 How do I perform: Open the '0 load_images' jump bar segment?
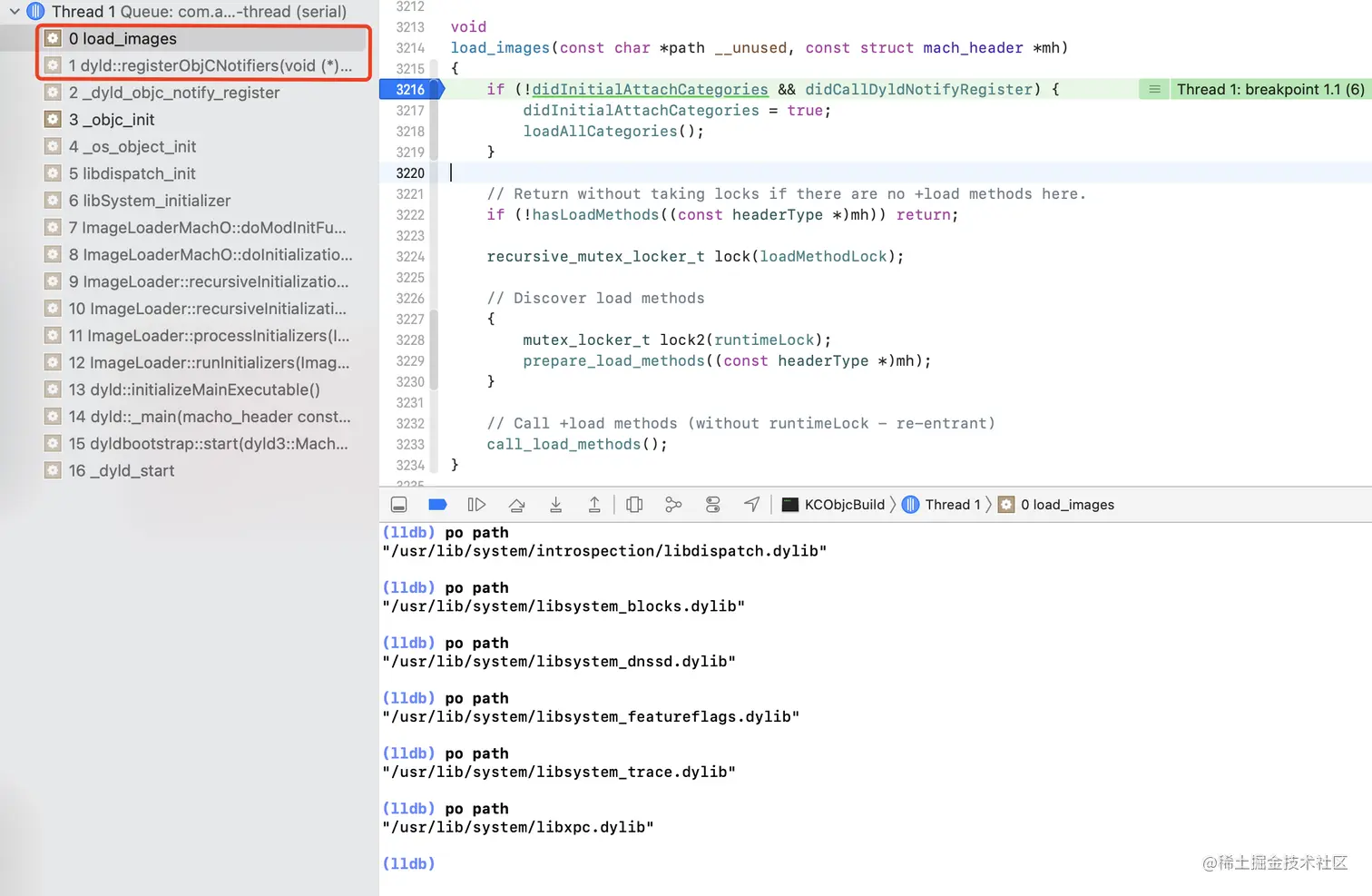coord(1056,505)
